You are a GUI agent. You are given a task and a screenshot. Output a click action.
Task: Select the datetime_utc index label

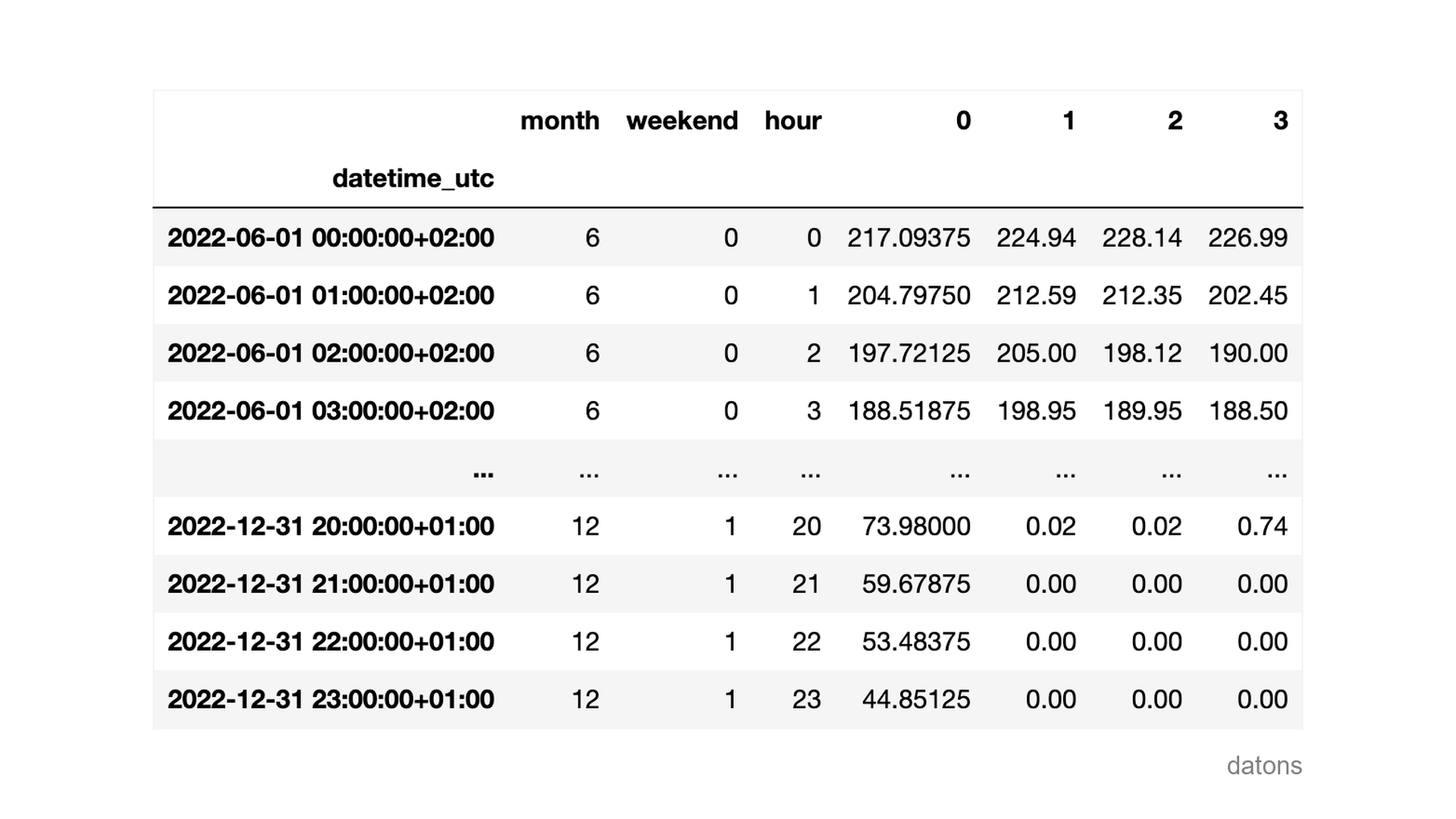(413, 178)
